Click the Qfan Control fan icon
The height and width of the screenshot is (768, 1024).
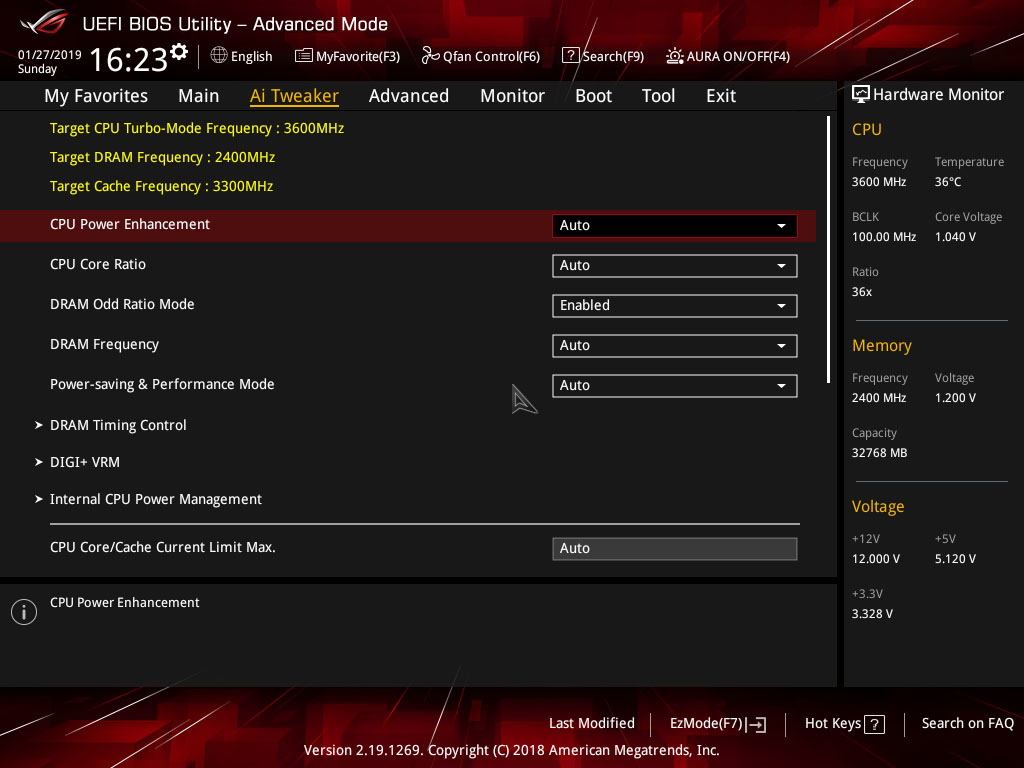430,56
